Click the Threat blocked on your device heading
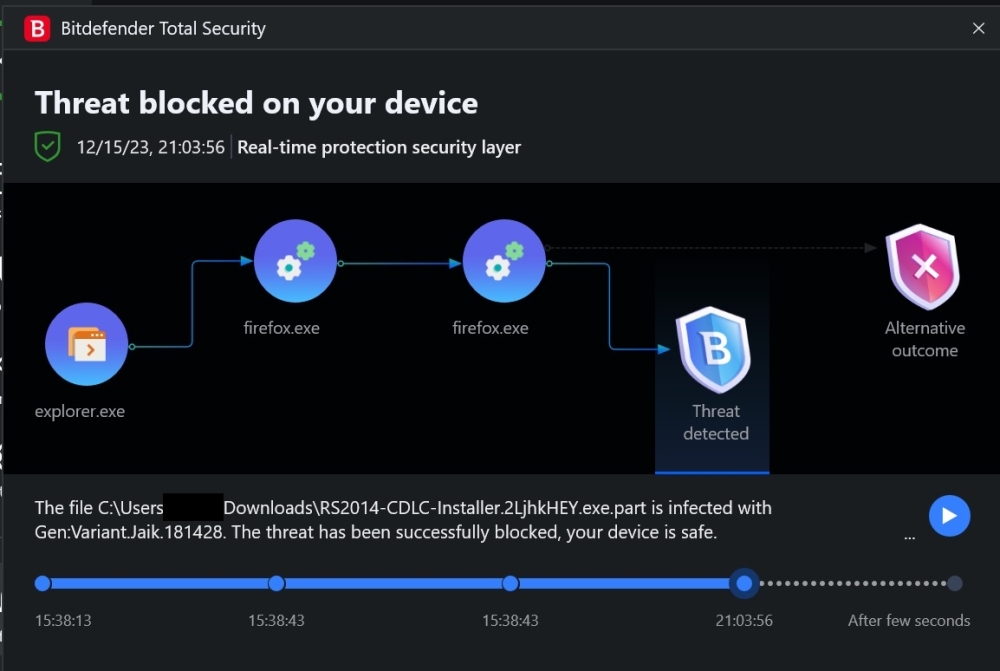1000x671 pixels. coord(256,102)
